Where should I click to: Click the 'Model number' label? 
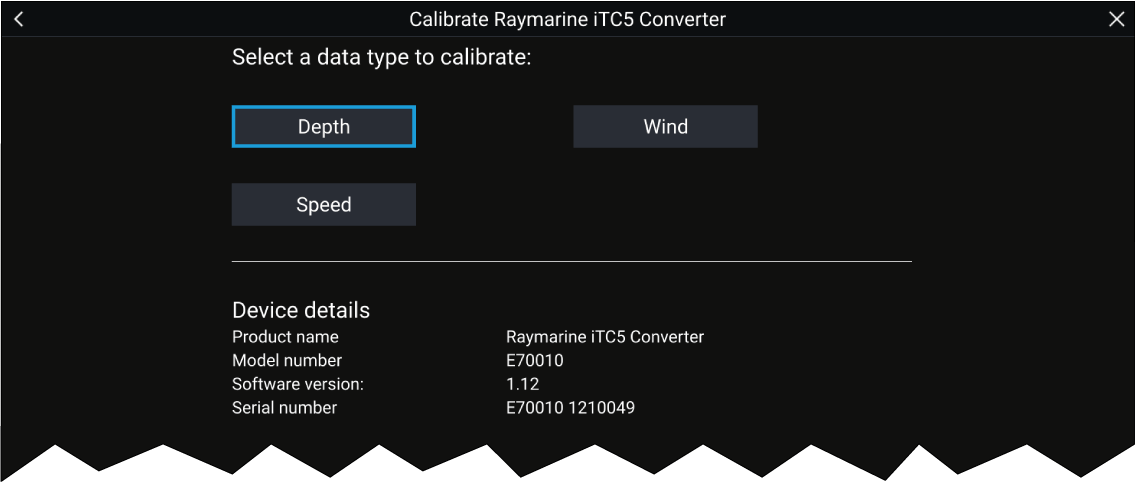click(x=287, y=360)
